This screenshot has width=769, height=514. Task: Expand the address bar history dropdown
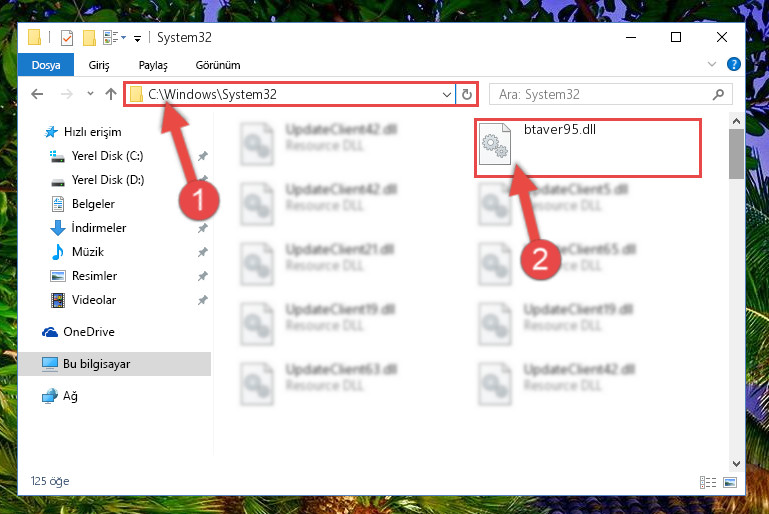(x=446, y=94)
